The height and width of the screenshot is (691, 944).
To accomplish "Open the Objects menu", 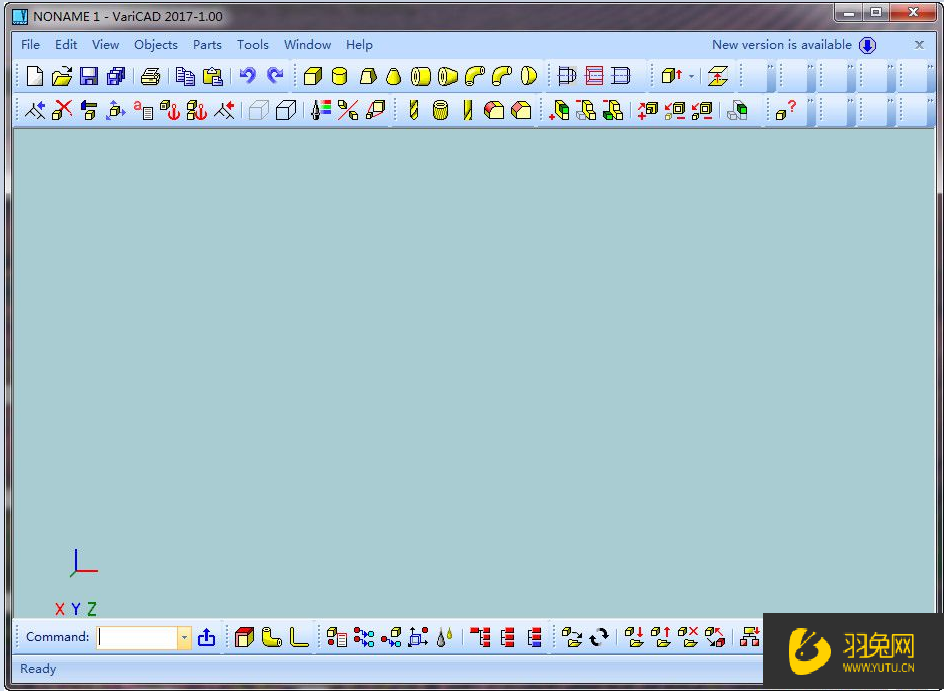I will [156, 44].
